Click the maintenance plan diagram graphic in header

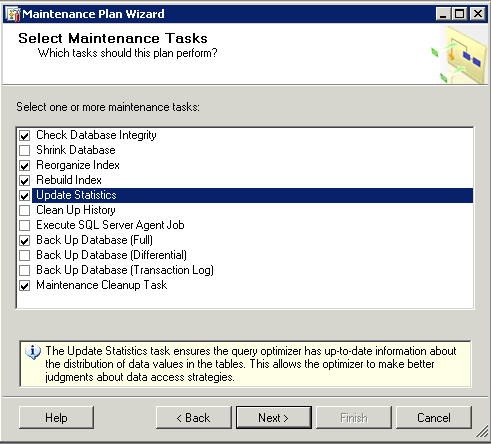point(459,55)
